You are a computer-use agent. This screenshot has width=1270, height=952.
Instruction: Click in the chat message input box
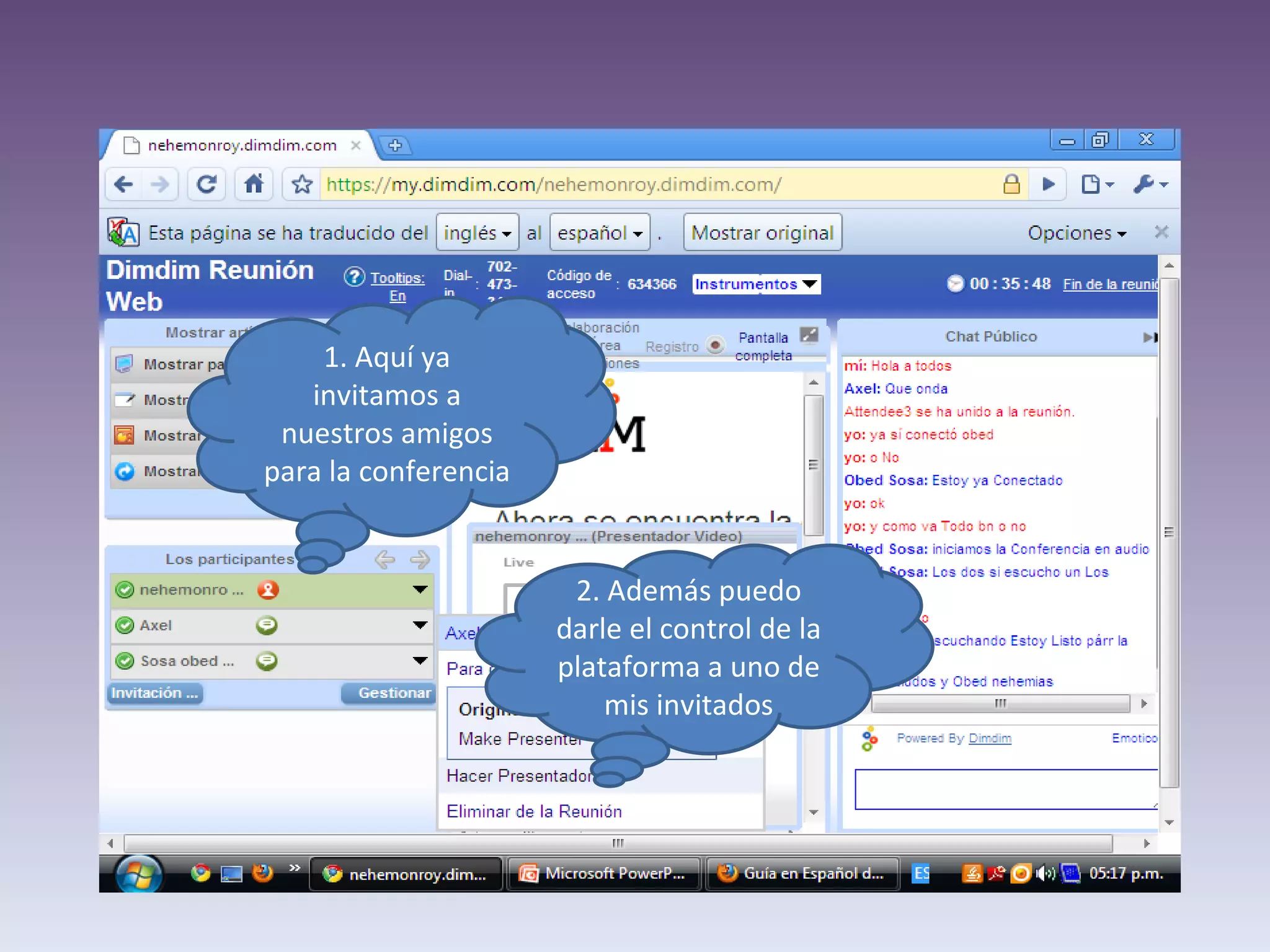(x=1005, y=789)
